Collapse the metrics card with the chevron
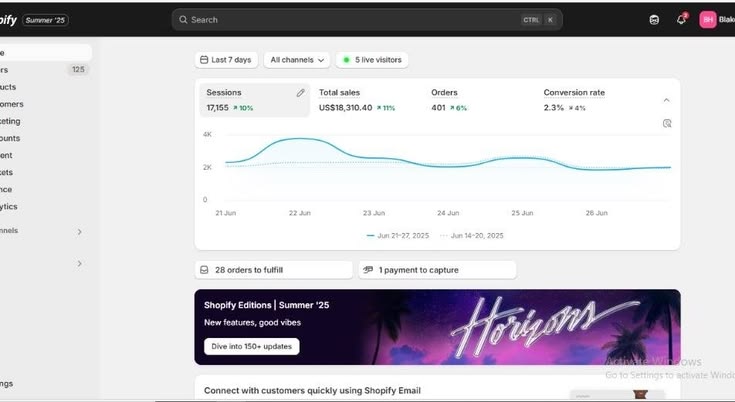735x402 pixels. (667, 100)
